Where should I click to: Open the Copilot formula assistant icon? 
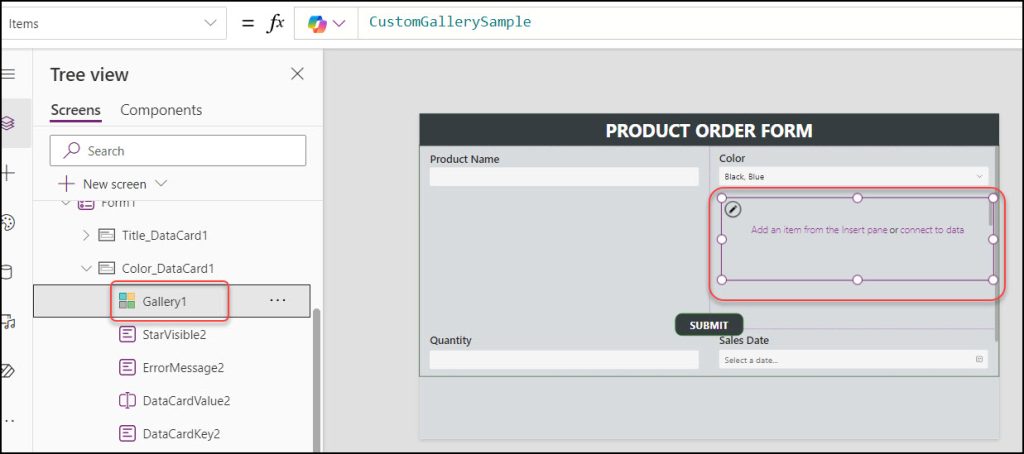[x=317, y=24]
